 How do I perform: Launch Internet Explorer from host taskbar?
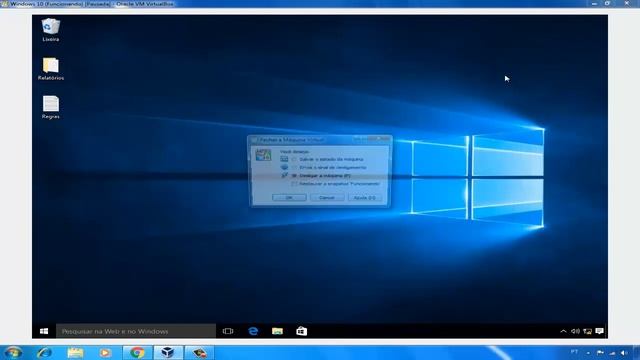(x=44, y=352)
